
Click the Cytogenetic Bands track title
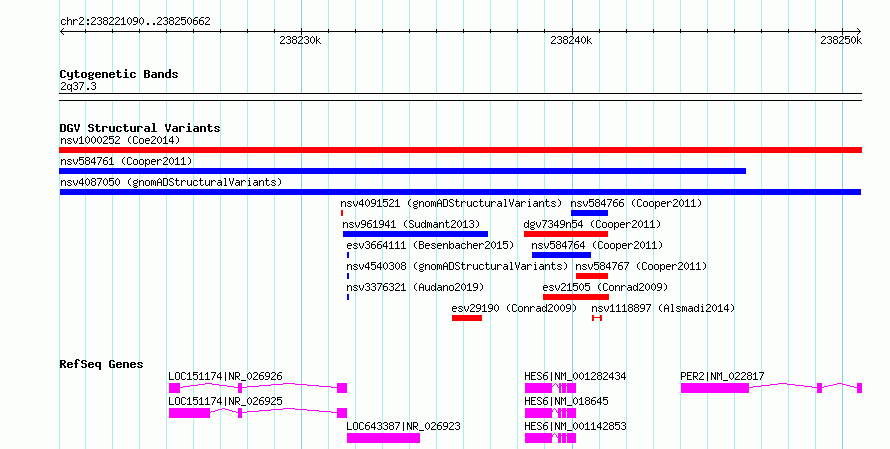click(x=119, y=74)
